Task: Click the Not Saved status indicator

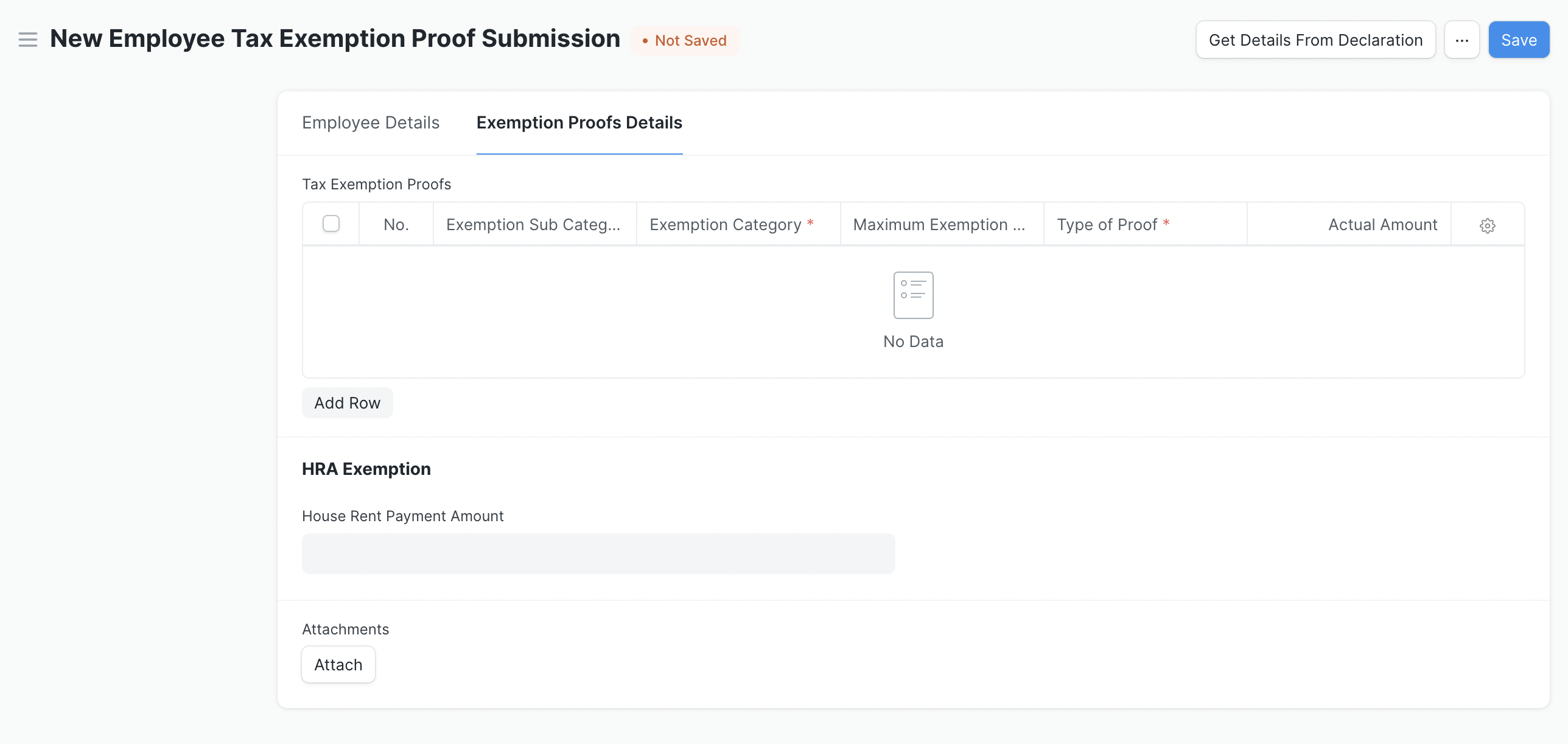Action: pyautogui.click(x=685, y=41)
